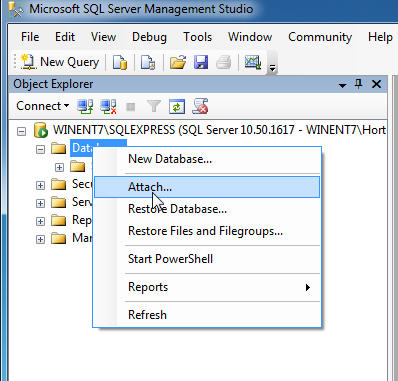The width and height of the screenshot is (398, 381).
Task: Click the Database Engine Query icon
Action: click(120, 62)
